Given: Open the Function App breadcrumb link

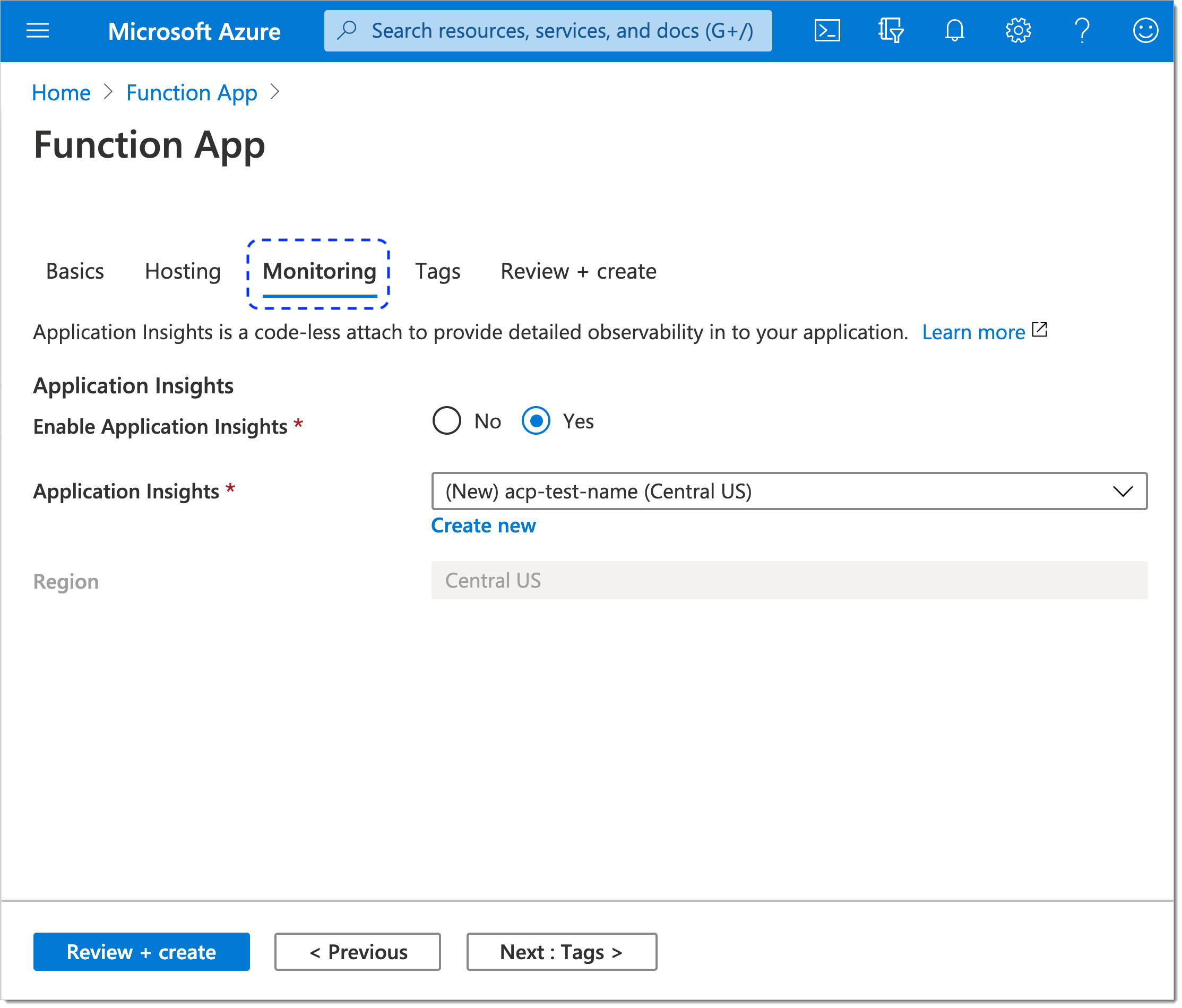Looking at the screenshot, I should pyautogui.click(x=192, y=92).
